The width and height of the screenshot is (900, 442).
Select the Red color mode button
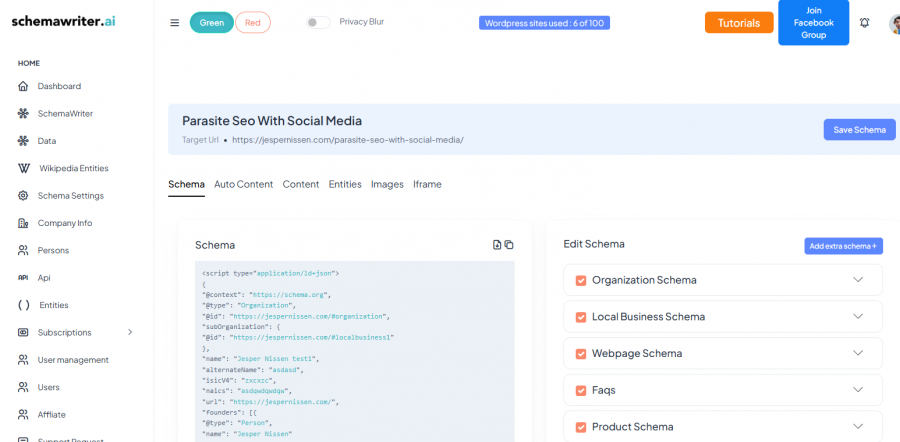coord(253,23)
